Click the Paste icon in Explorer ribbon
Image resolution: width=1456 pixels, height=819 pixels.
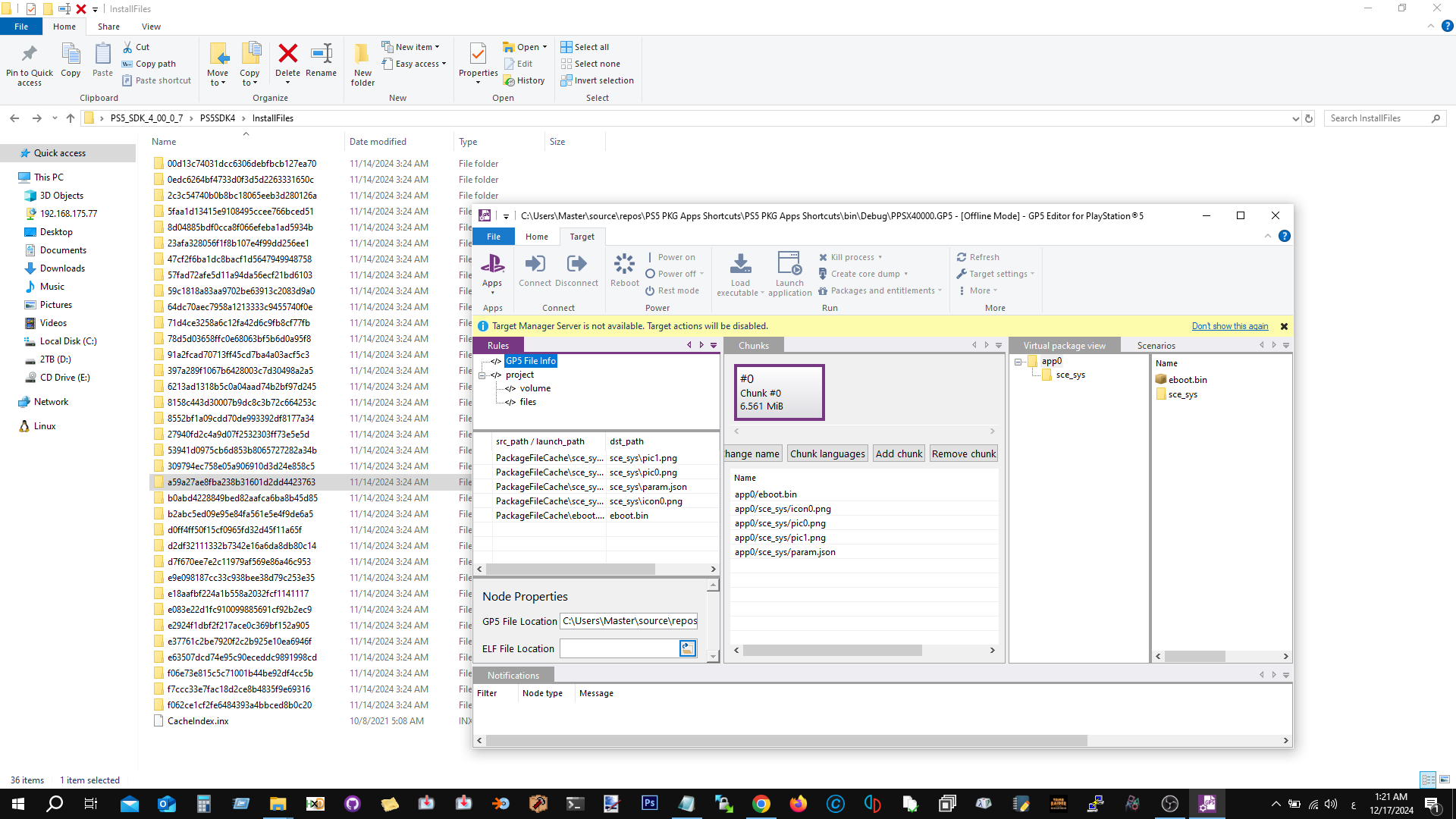coord(102,53)
